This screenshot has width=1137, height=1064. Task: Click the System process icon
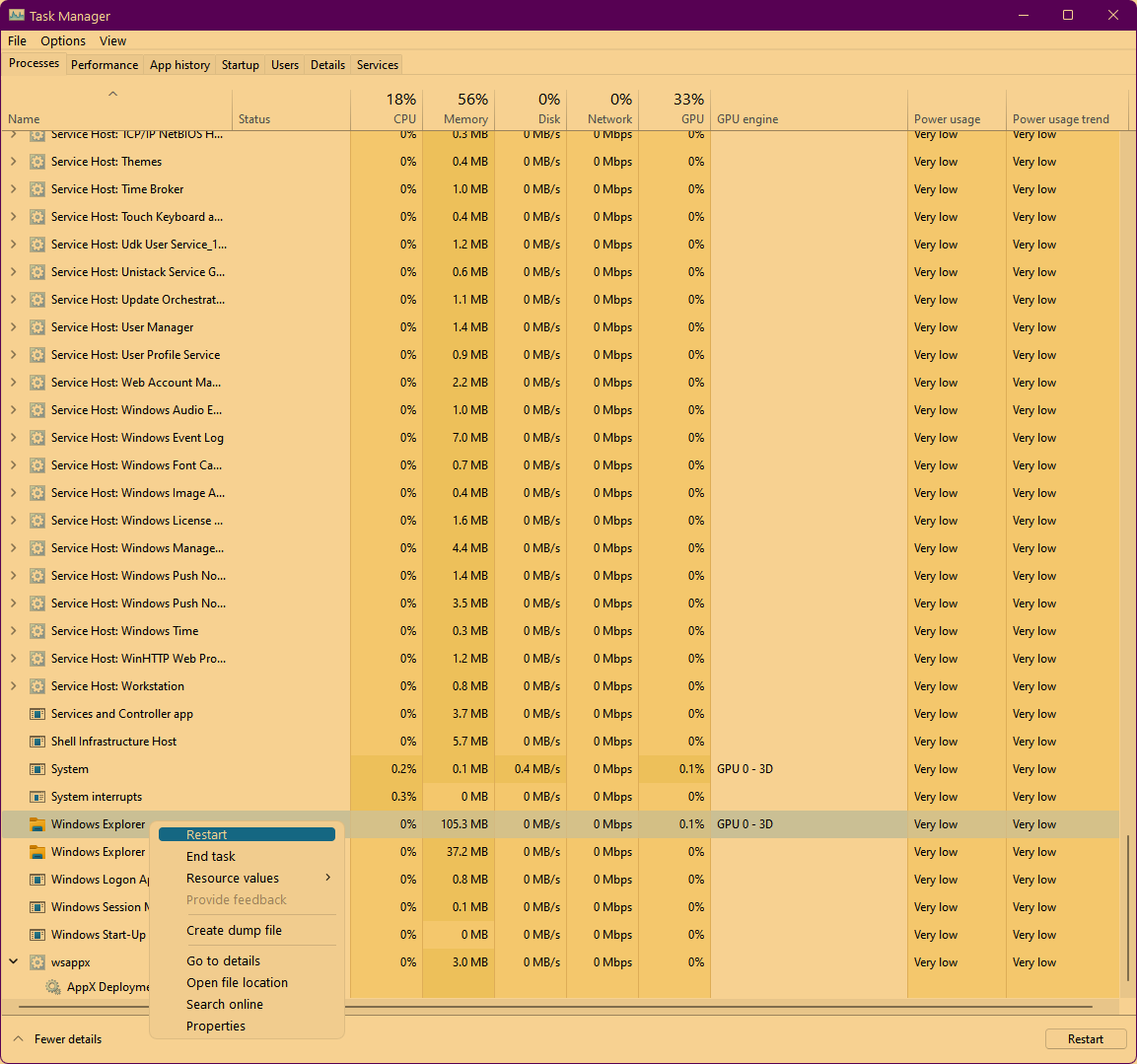point(37,769)
